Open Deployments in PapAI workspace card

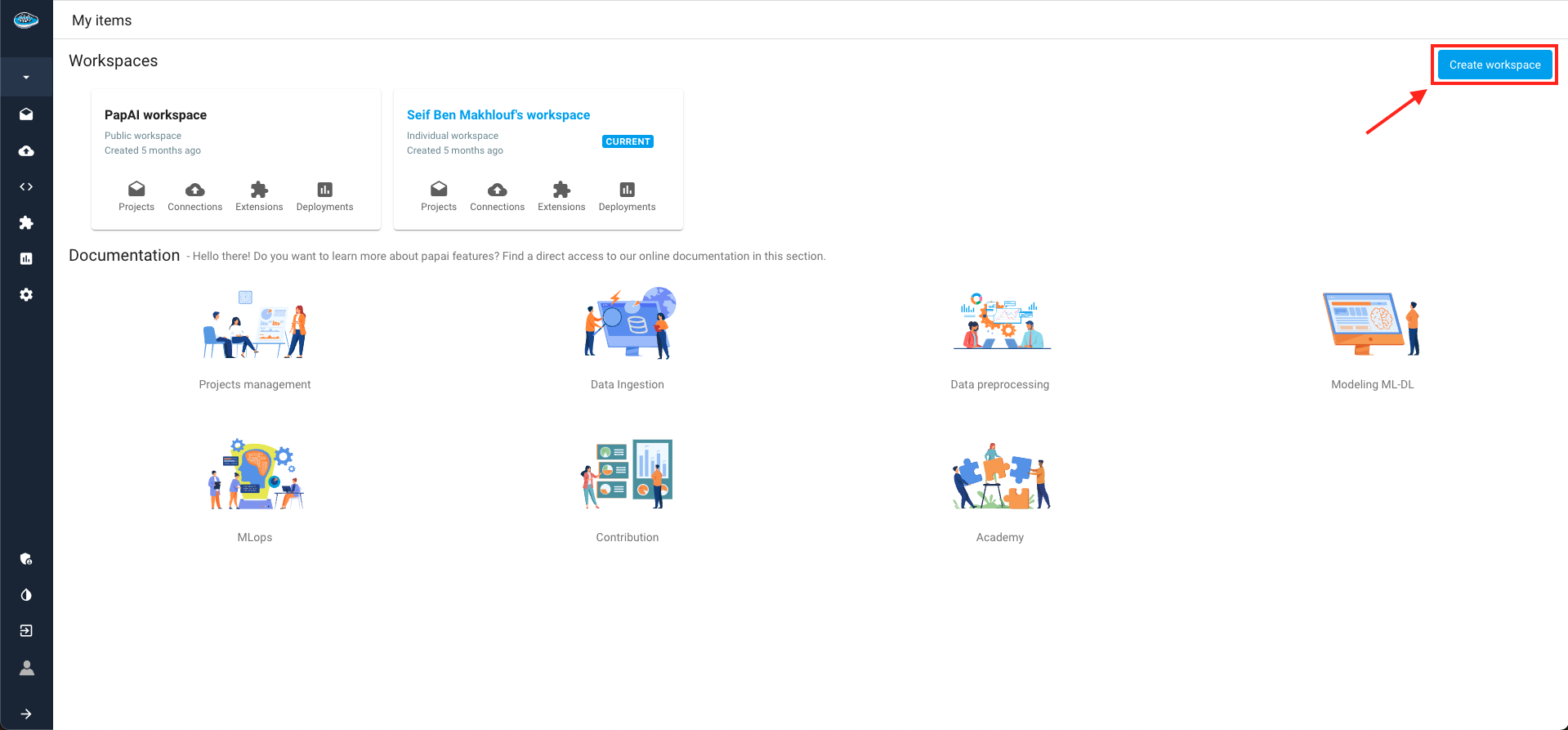[324, 196]
